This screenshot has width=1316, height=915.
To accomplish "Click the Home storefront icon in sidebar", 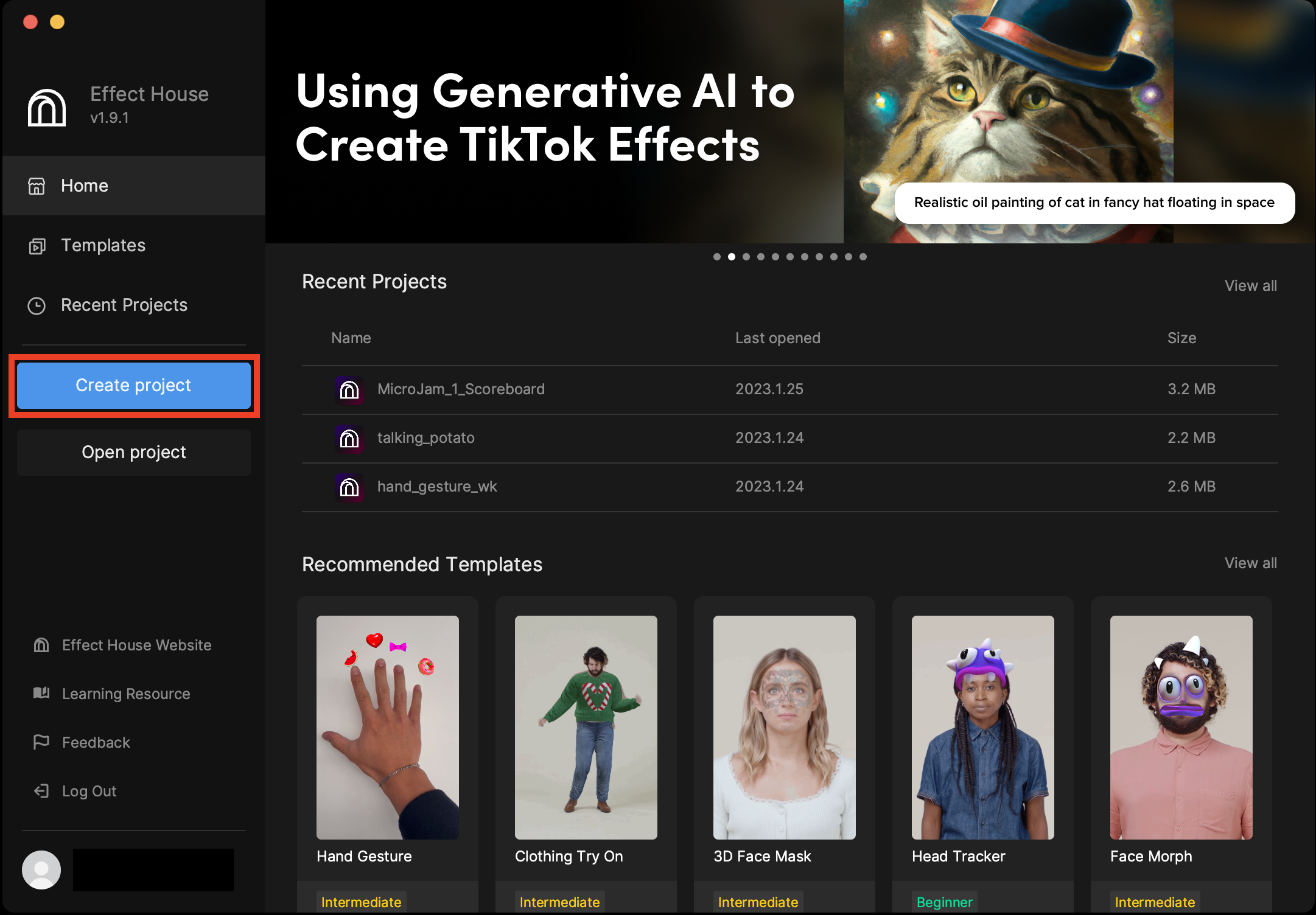I will tap(37, 186).
